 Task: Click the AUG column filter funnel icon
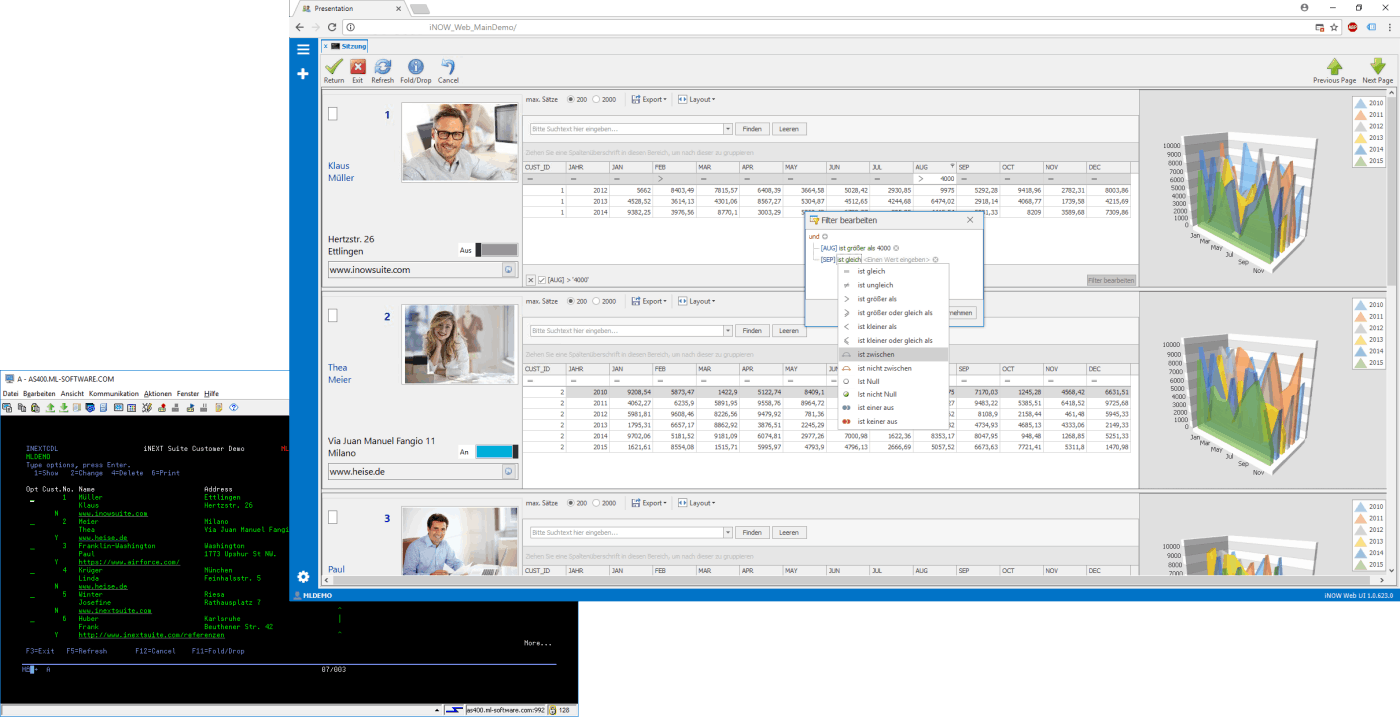point(951,167)
